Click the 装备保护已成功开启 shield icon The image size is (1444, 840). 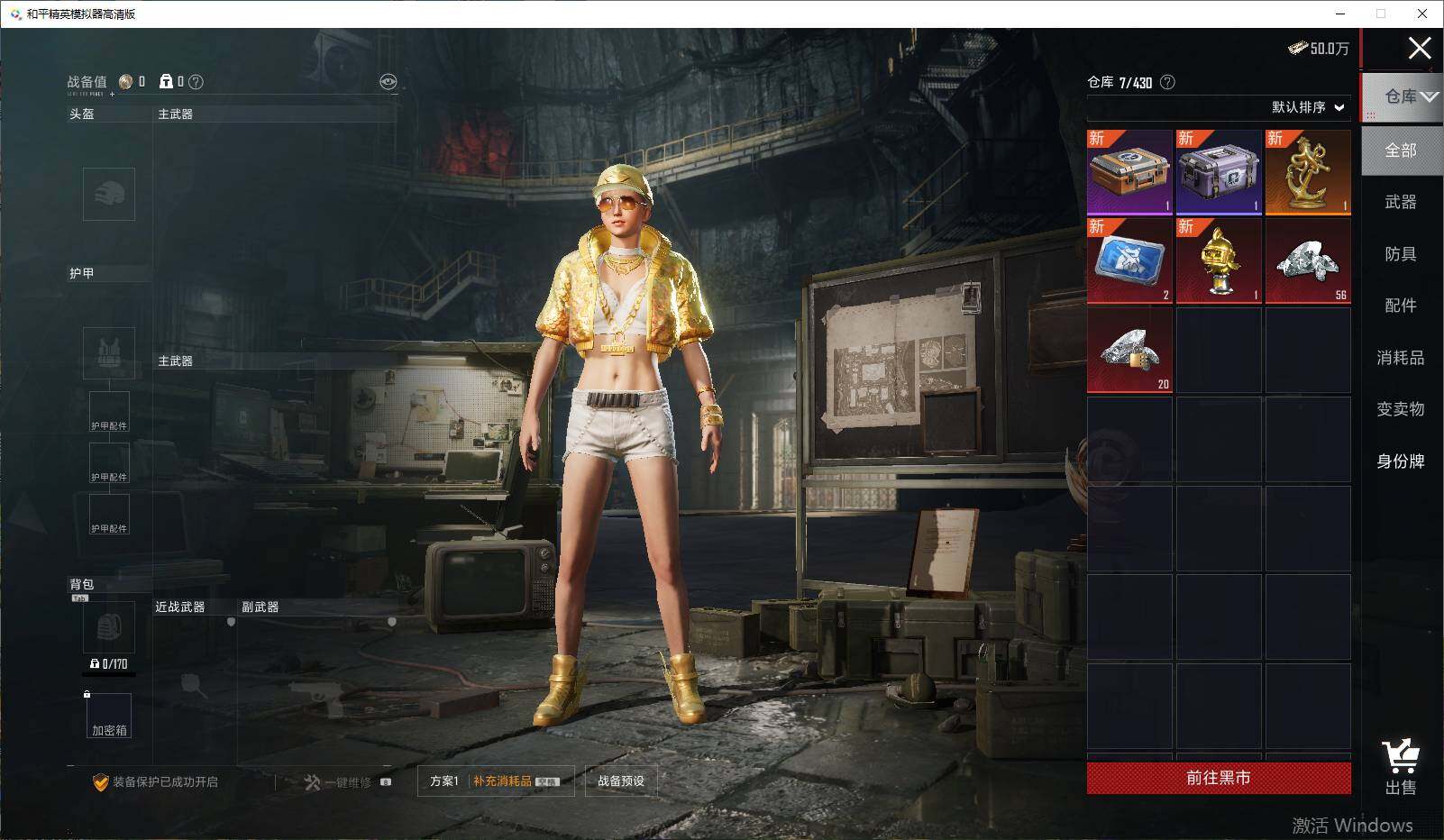[x=101, y=782]
